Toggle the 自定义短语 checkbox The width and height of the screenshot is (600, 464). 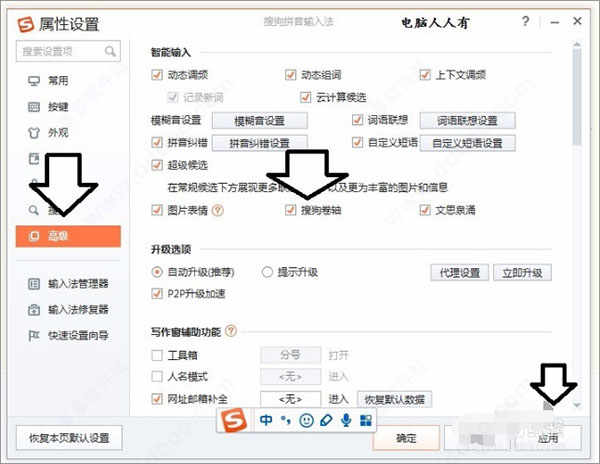[357, 143]
